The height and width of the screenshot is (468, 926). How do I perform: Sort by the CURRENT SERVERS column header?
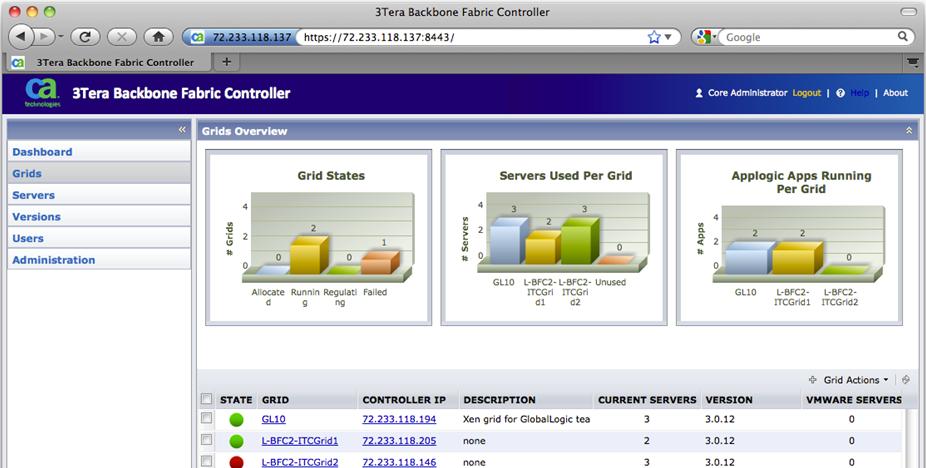coord(647,400)
